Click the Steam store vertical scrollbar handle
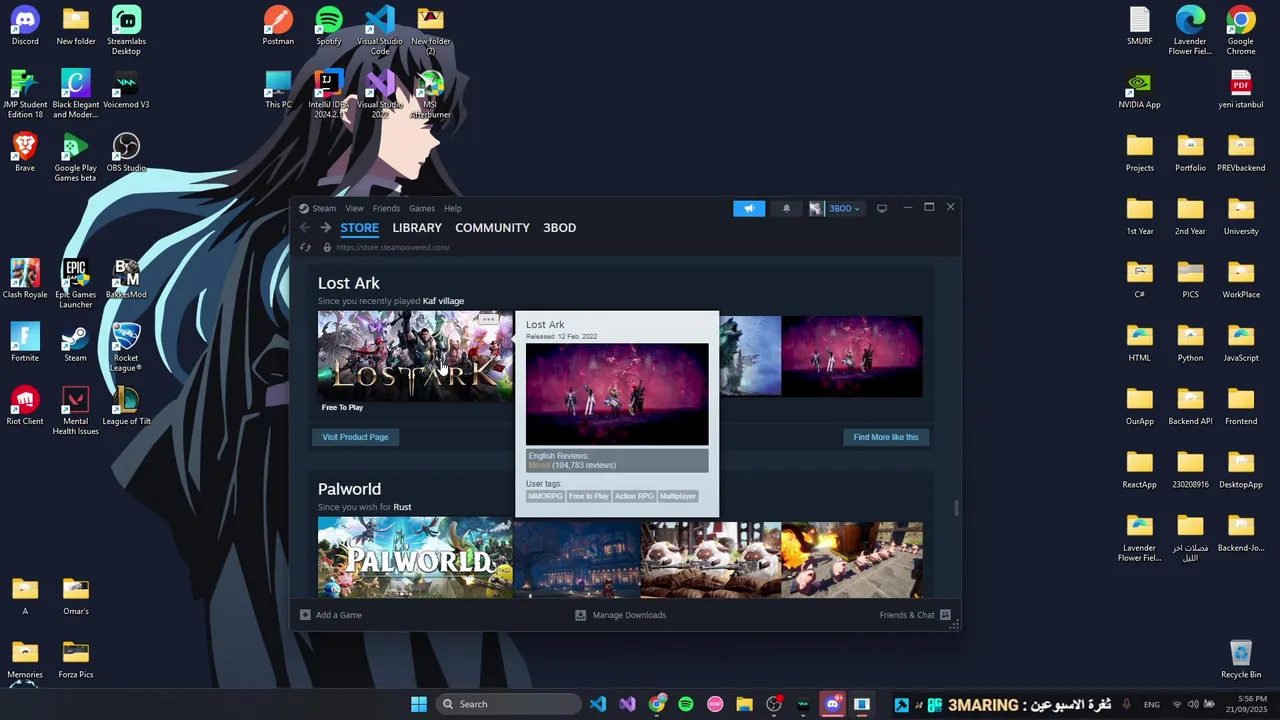Image resolution: width=1280 pixels, height=720 pixels. (956, 508)
